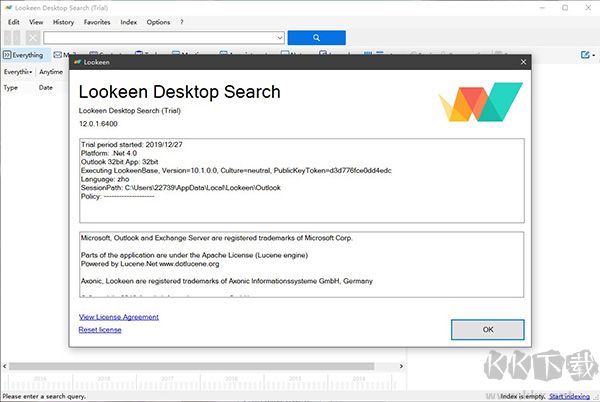Open the Options menu
The height and width of the screenshot is (402, 600).
(158, 21)
